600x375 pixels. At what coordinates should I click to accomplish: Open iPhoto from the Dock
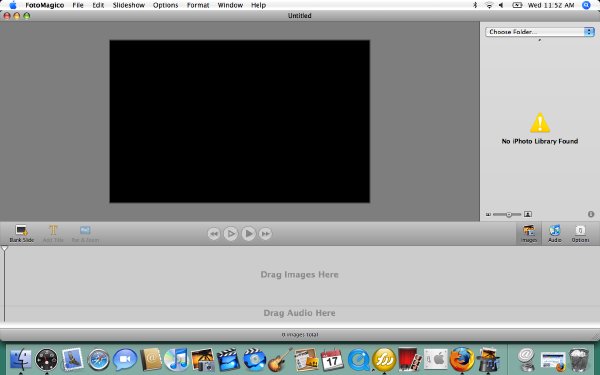(202, 360)
